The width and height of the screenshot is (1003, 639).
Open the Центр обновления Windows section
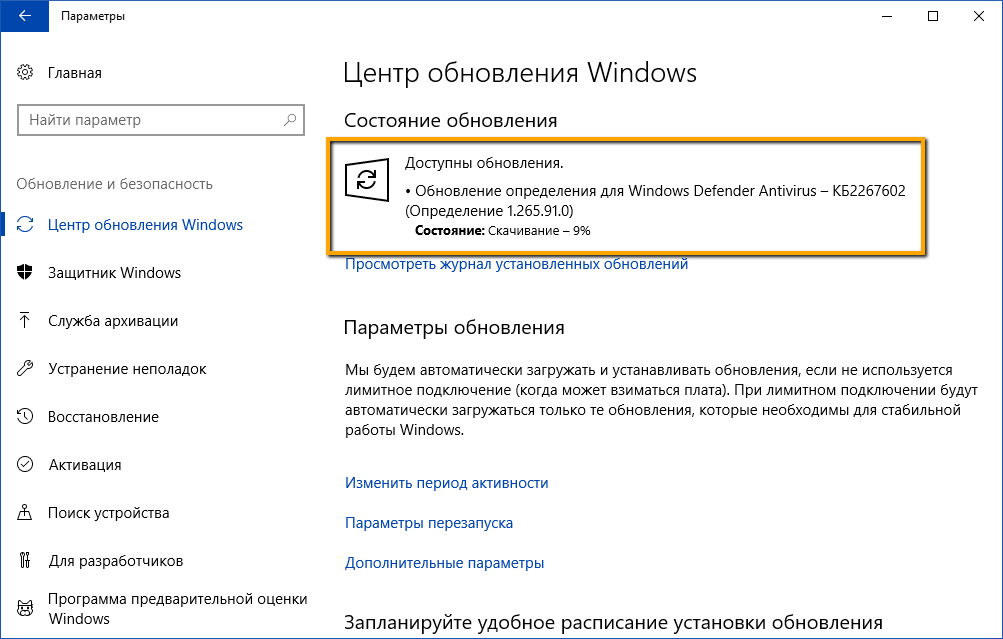coord(143,225)
